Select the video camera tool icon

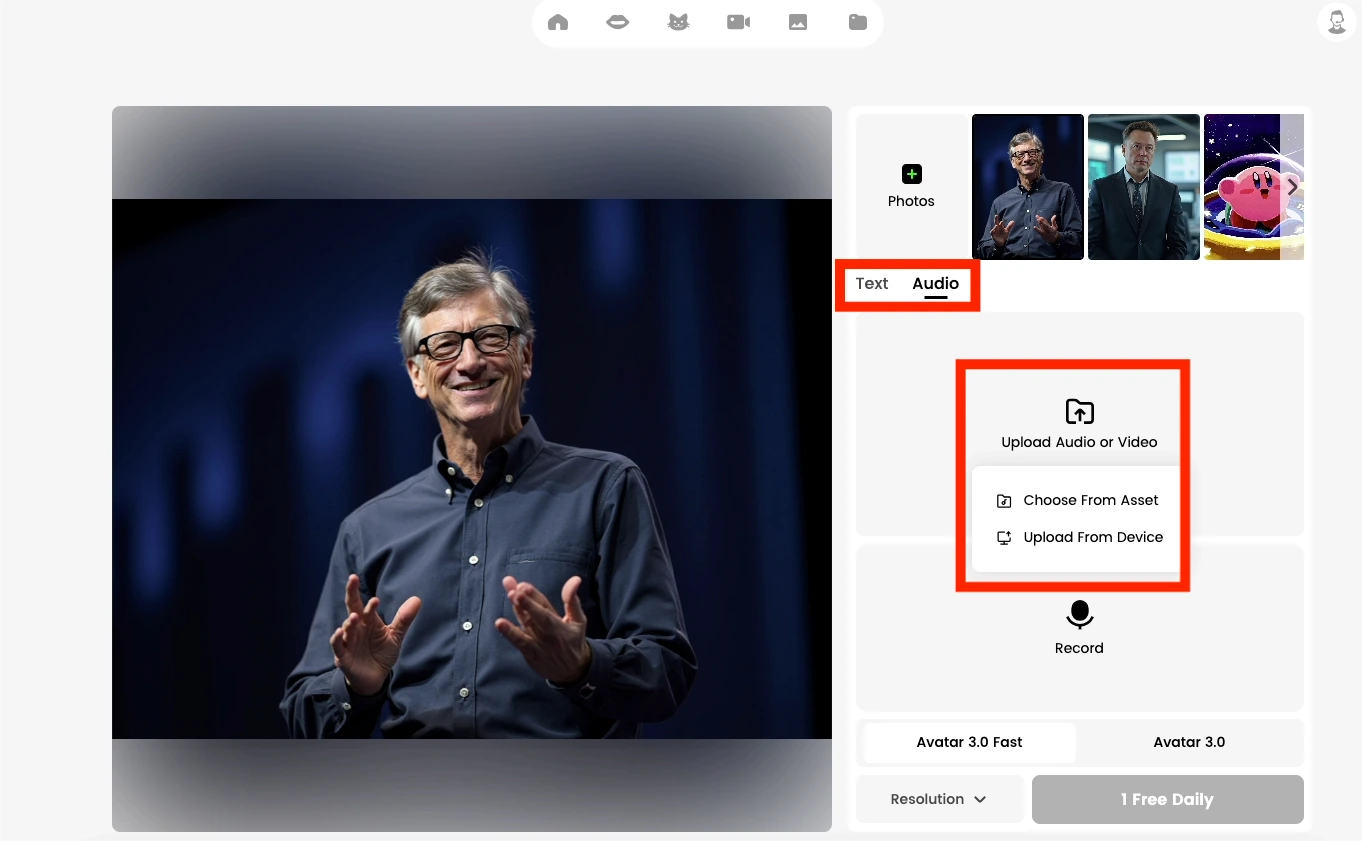coord(738,21)
